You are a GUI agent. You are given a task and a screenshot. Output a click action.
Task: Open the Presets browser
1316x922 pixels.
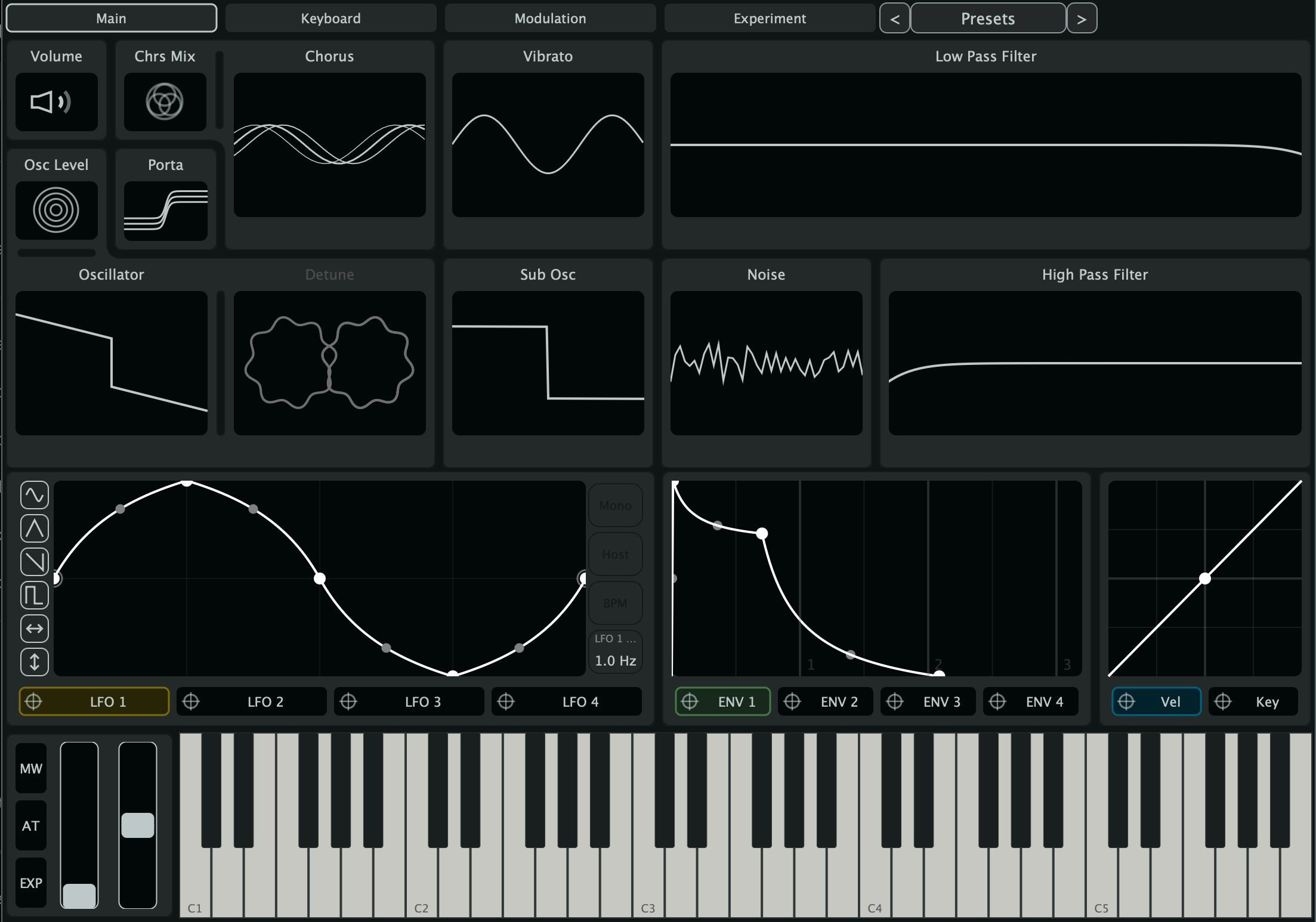pyautogui.click(x=988, y=18)
